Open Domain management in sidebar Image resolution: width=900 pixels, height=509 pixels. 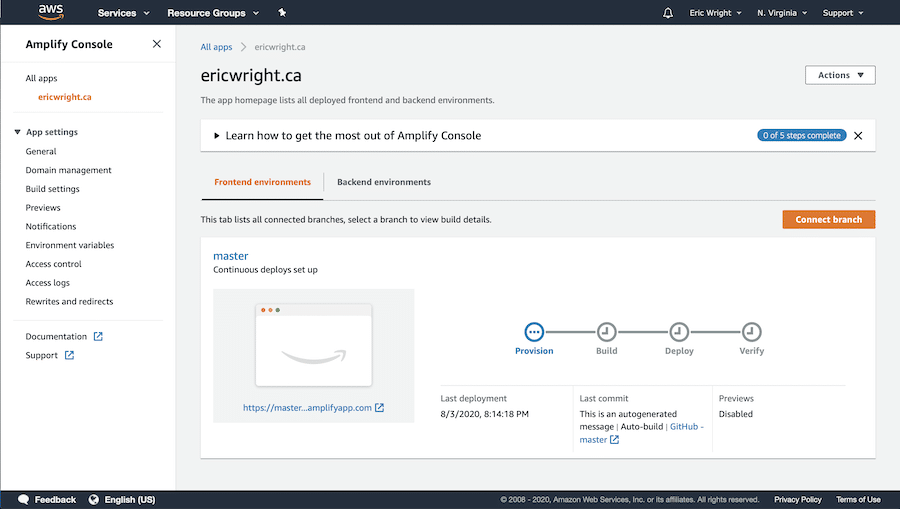coord(68,170)
